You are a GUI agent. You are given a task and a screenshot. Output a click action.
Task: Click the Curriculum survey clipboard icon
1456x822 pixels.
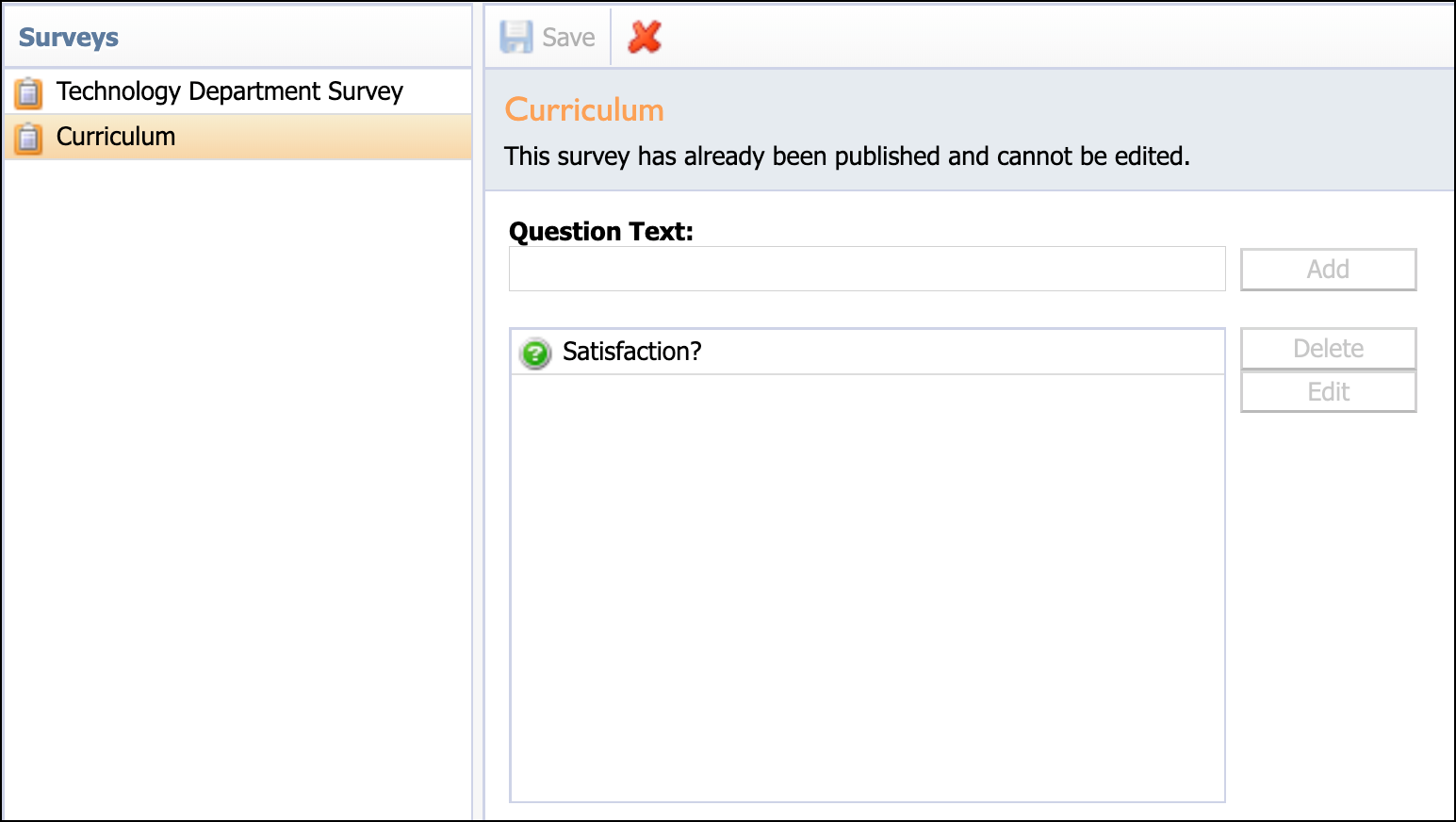tap(28, 138)
